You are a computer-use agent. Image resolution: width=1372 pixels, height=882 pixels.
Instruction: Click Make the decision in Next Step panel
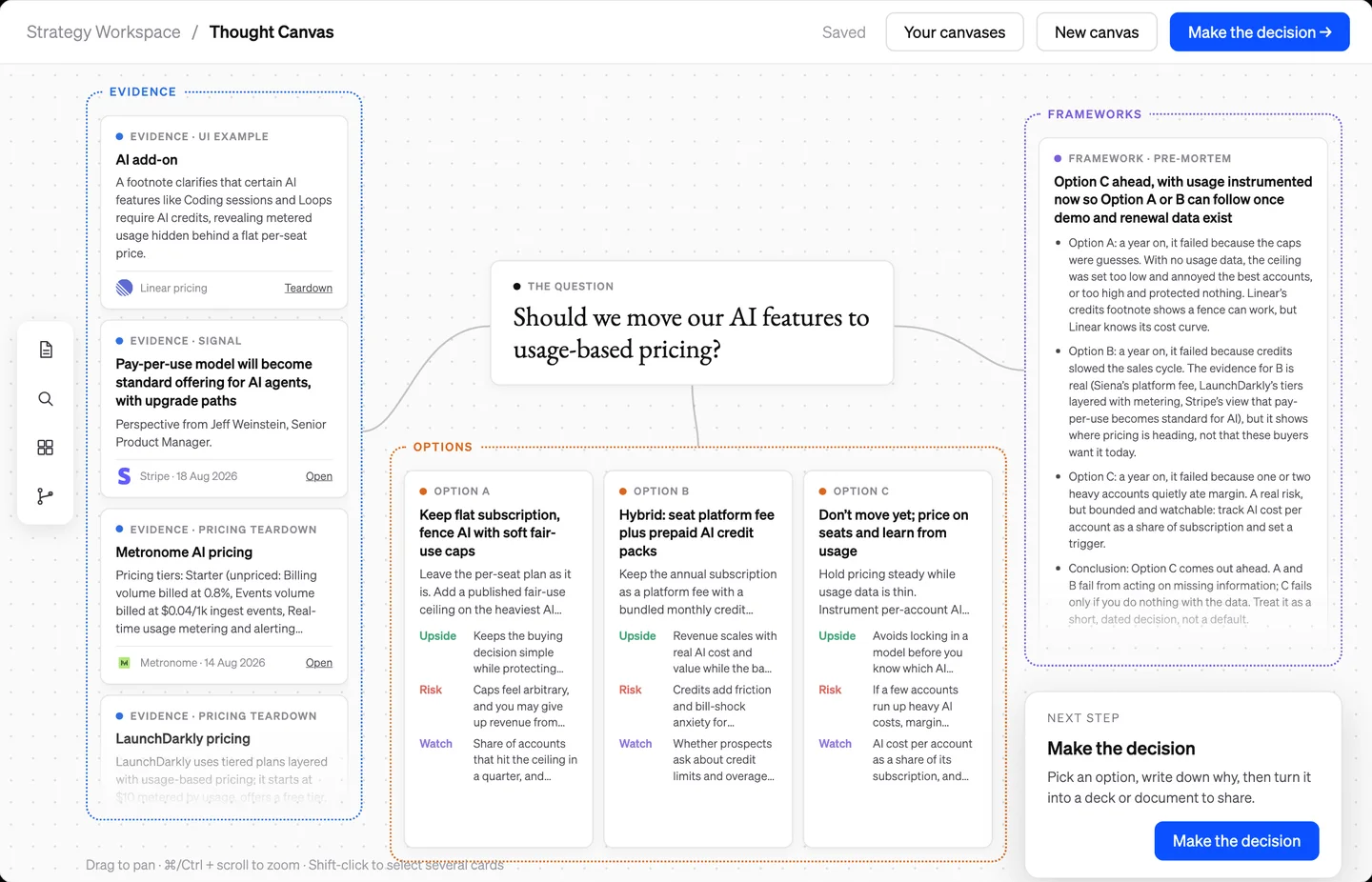point(1237,841)
